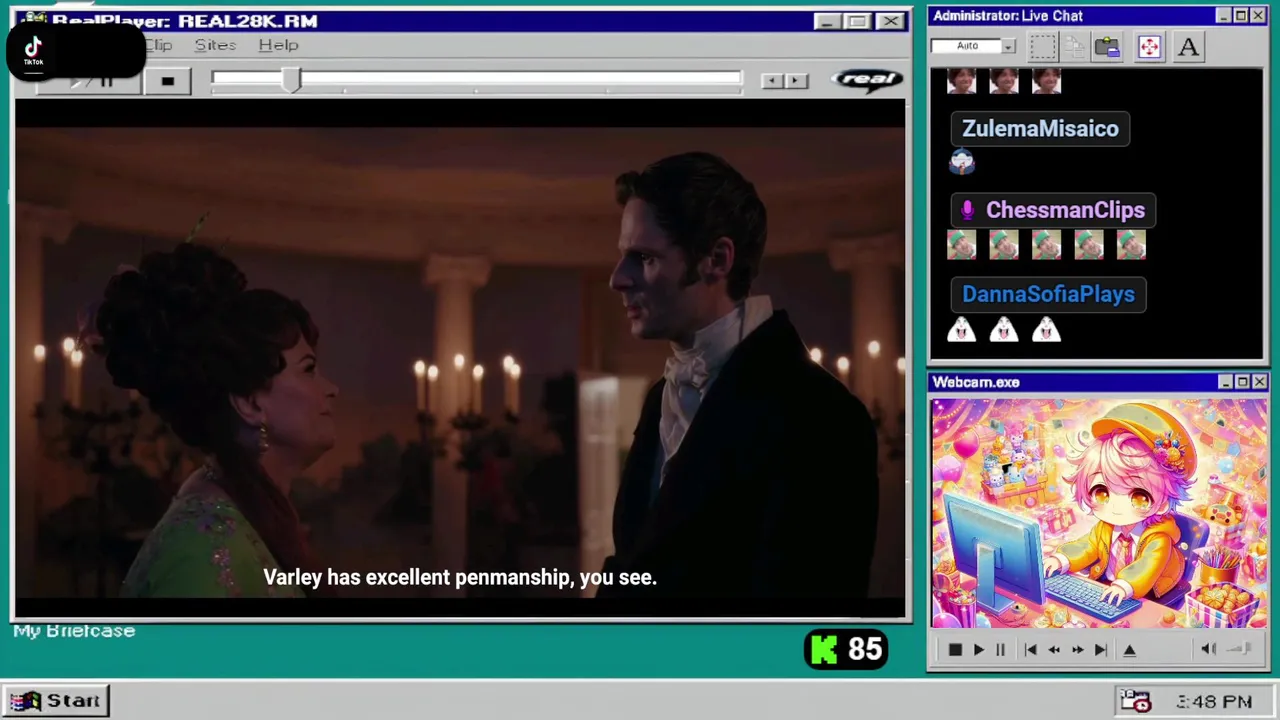Click the DannaSofiaPlays username in chat
This screenshot has width=1280, height=720.
(1048, 294)
